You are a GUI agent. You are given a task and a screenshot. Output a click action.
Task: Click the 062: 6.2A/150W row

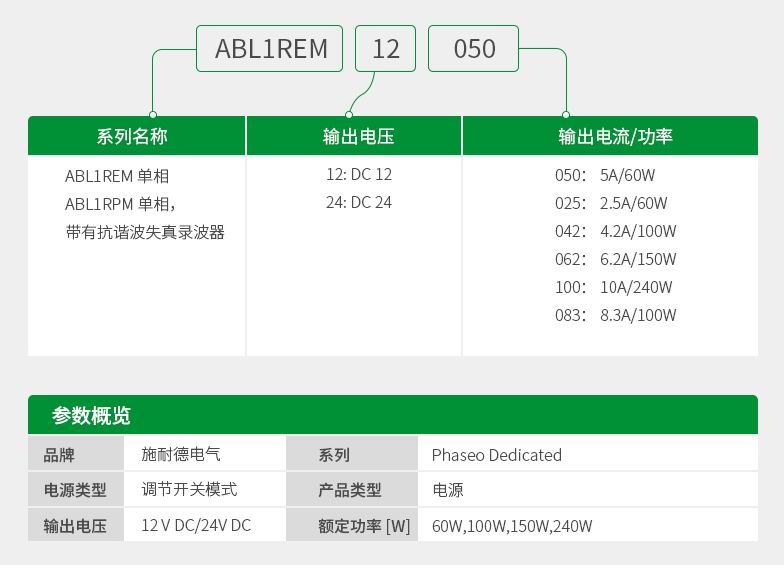[x=616, y=260]
